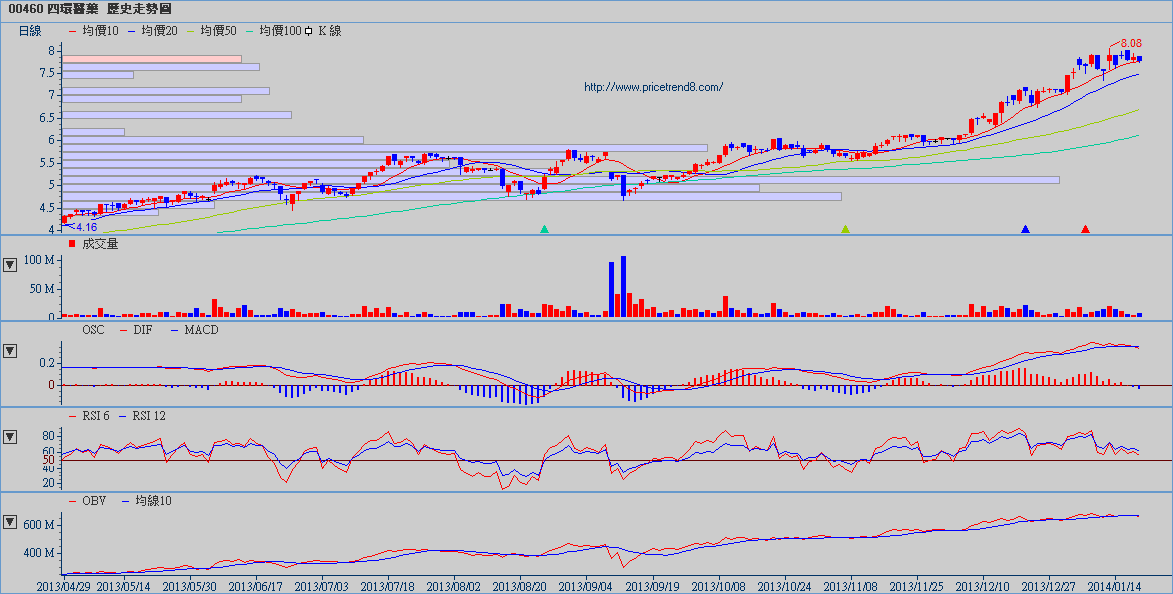Viewport: 1173px width, 594px height.
Task: Click the 4.16 low price label
Action: pyautogui.click(x=86, y=227)
